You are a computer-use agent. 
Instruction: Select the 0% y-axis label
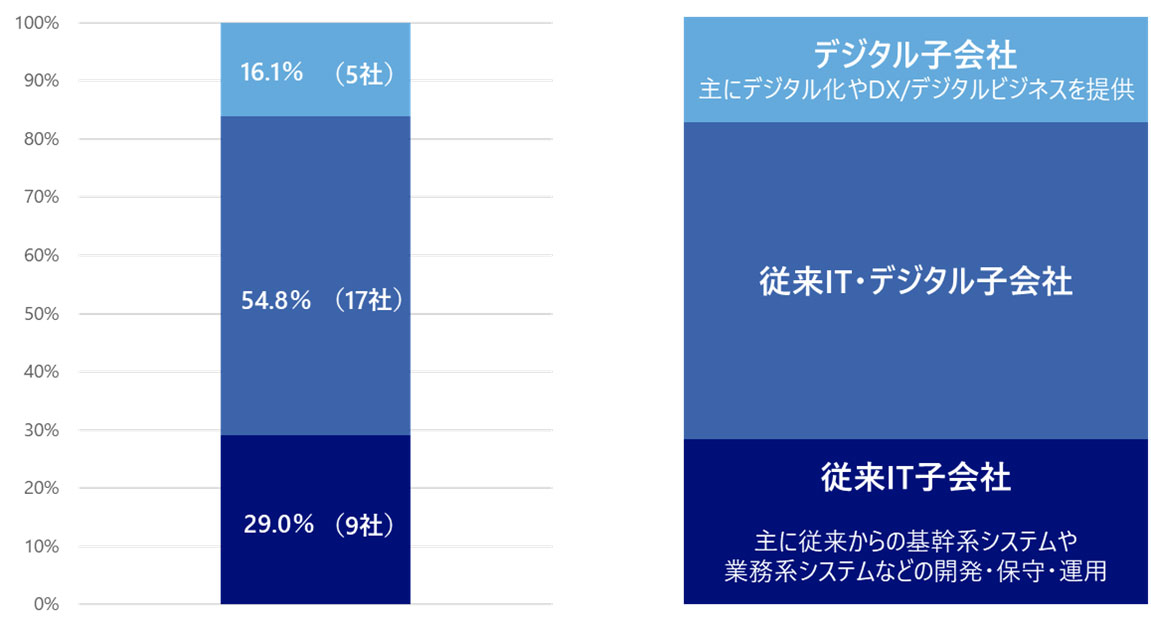[47, 604]
